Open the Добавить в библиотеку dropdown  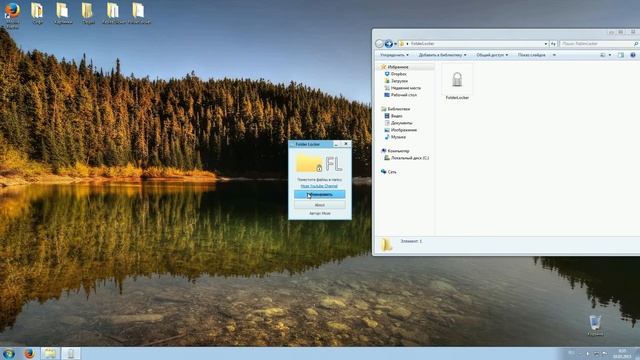pyautogui.click(x=442, y=55)
